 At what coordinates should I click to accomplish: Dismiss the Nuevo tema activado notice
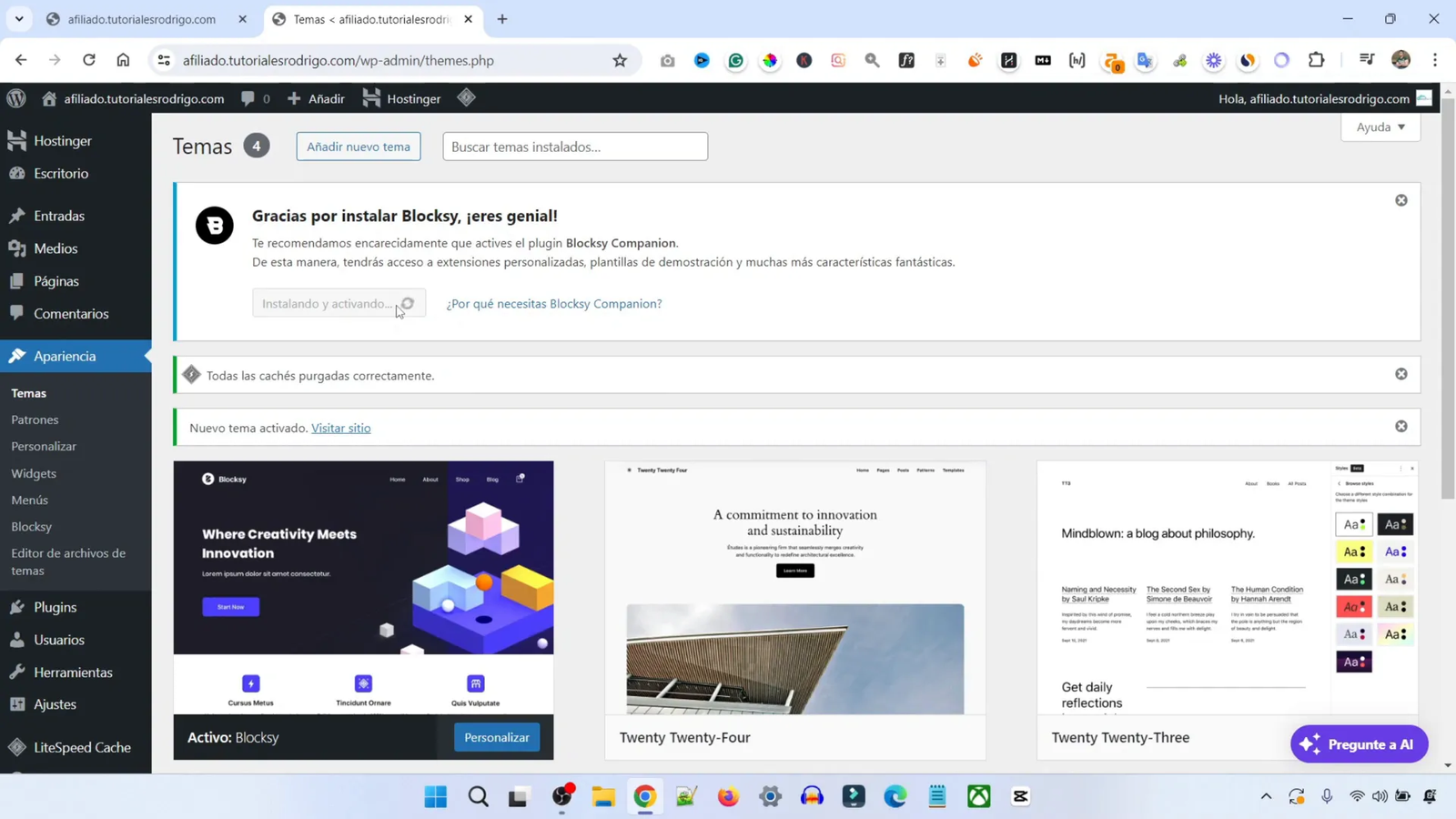click(x=1400, y=425)
